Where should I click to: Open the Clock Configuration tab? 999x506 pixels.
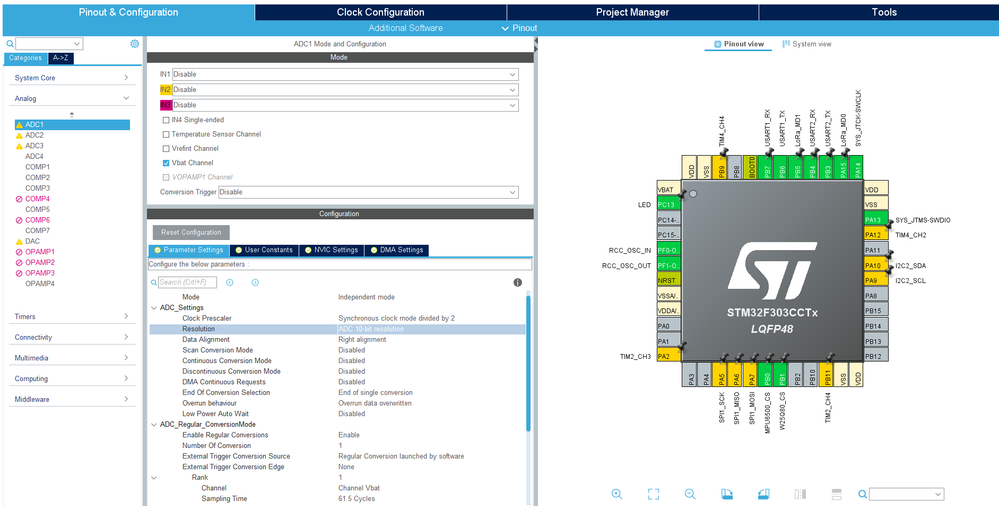[380, 12]
